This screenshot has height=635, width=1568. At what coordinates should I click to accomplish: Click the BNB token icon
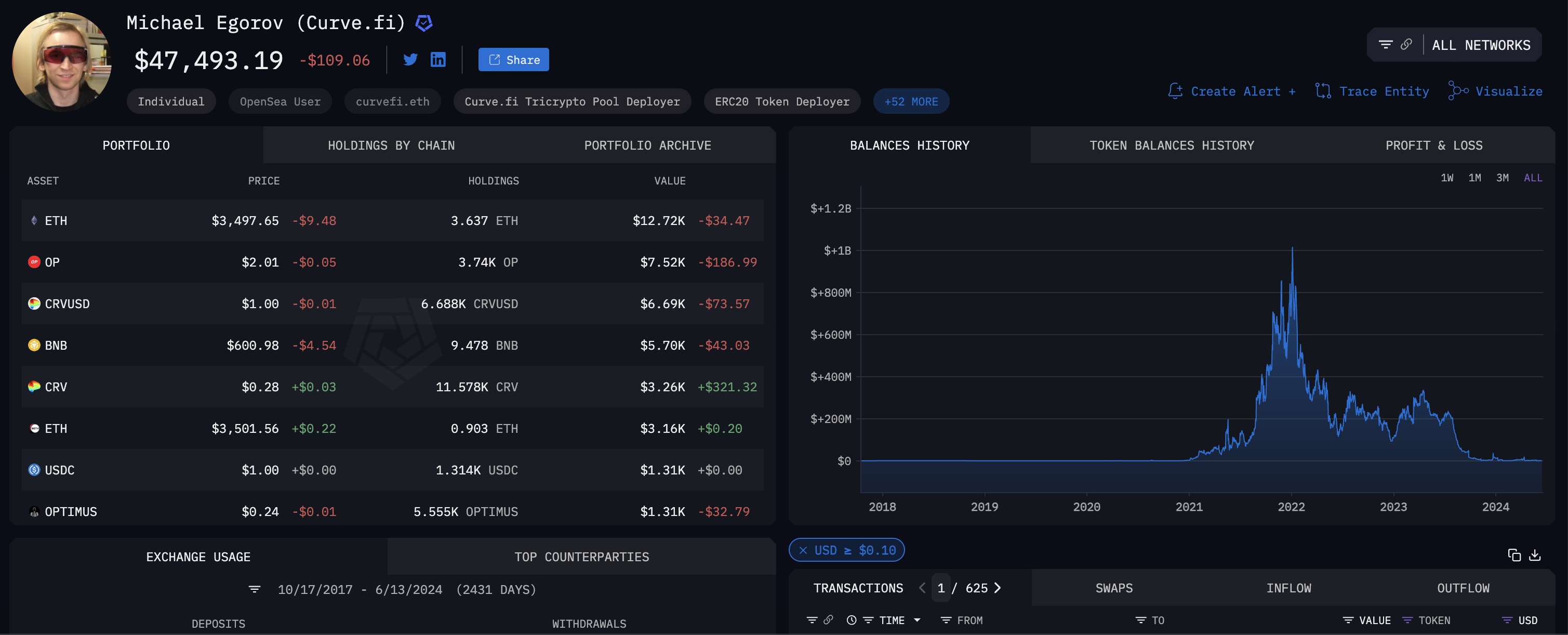(34, 345)
